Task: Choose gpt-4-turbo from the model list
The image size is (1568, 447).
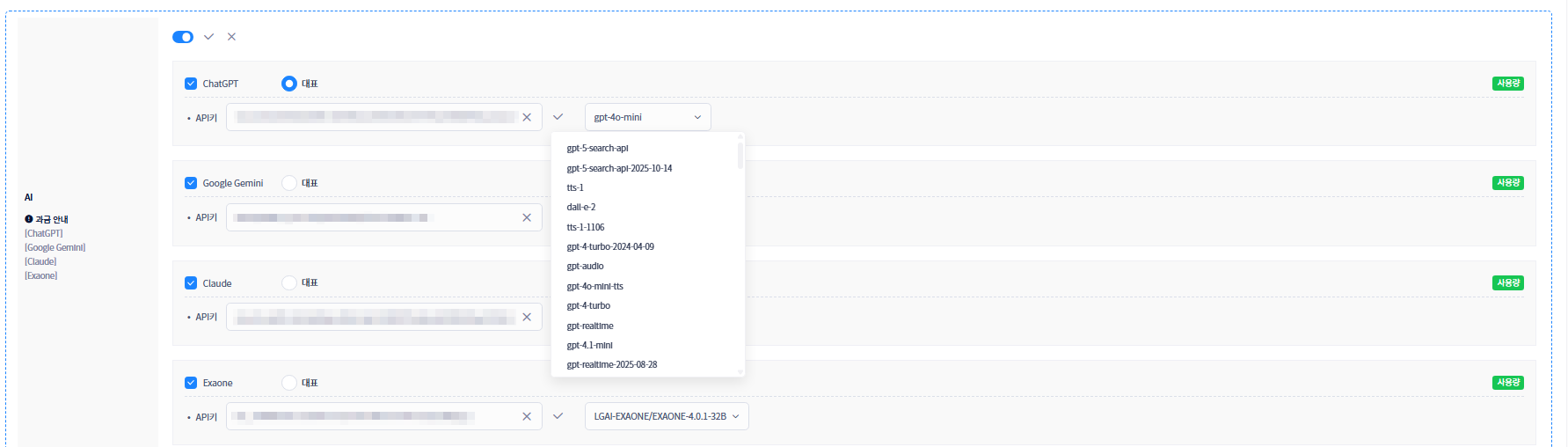Action: (x=588, y=305)
